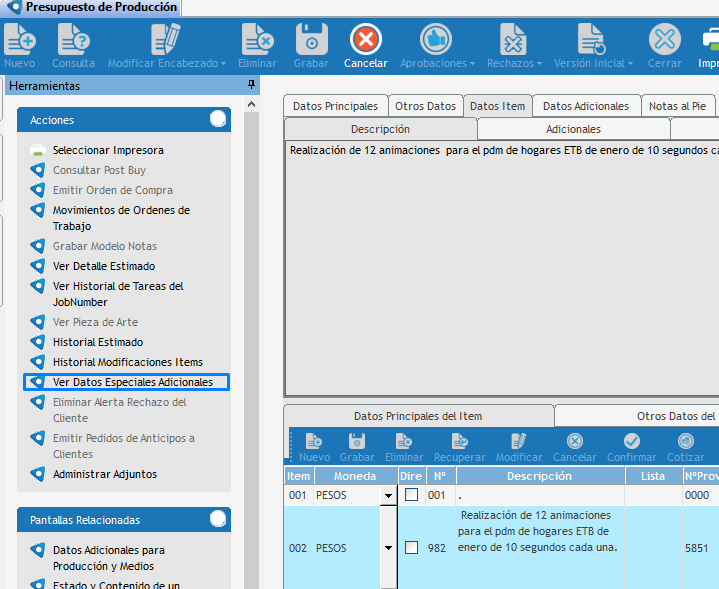Image resolution: width=719 pixels, height=589 pixels.
Task: Click the Cancelar icon in the top toolbar
Action: (366, 41)
